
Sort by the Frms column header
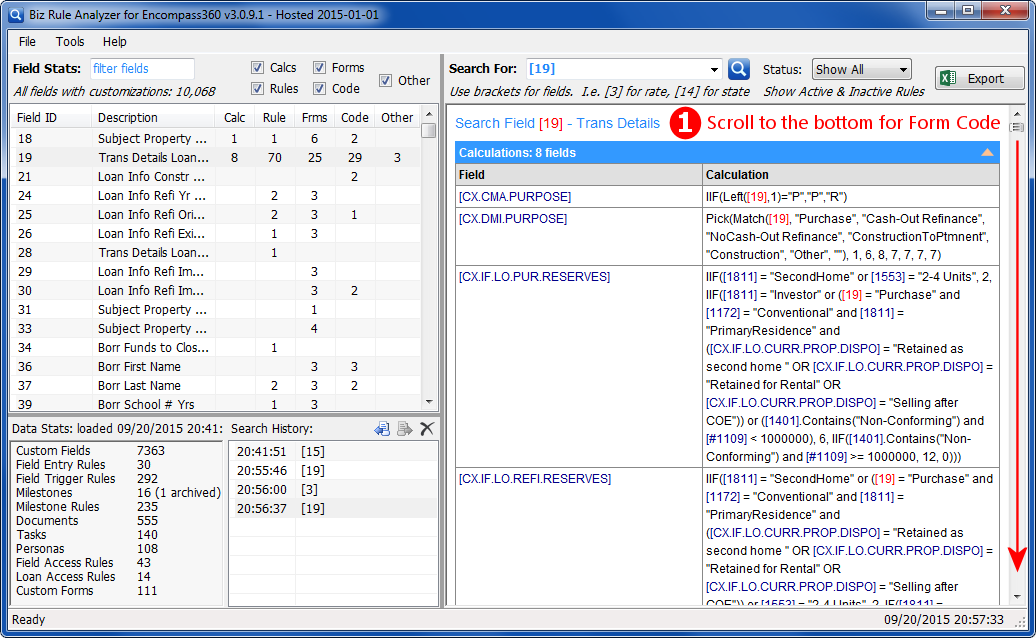(314, 118)
